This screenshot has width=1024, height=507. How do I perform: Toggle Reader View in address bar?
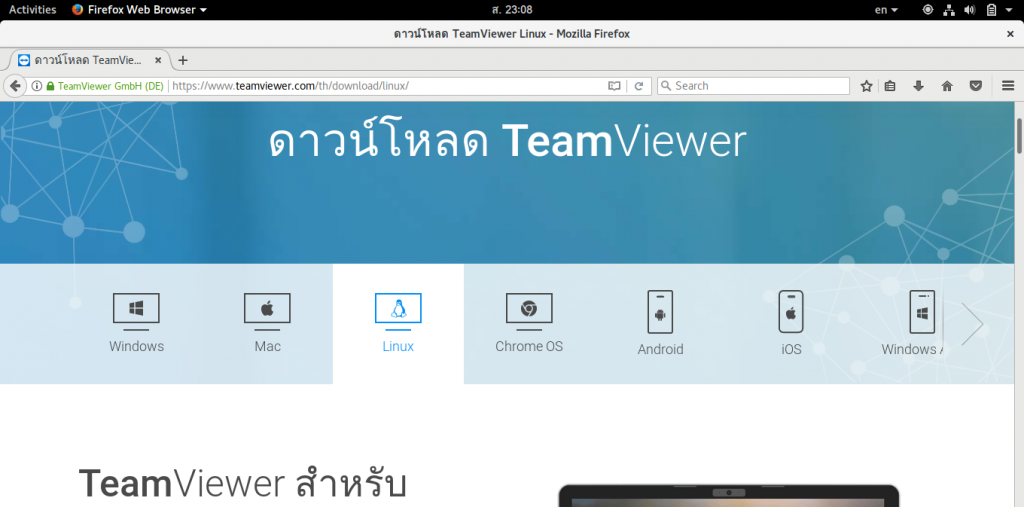(x=614, y=86)
